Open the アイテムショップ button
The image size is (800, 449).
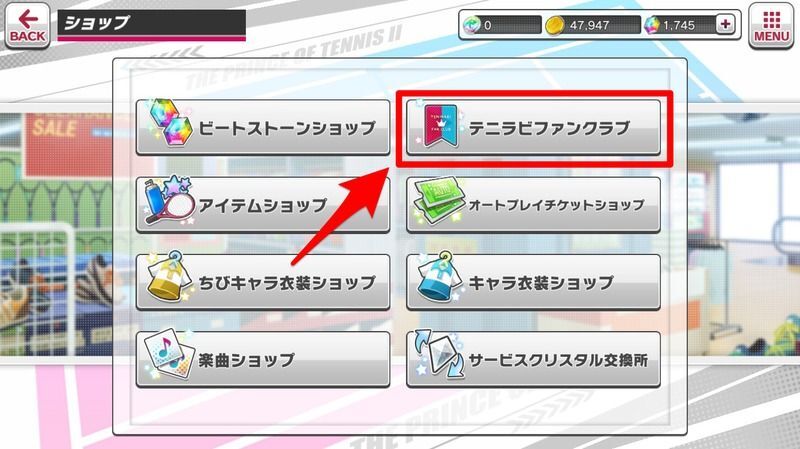click(263, 205)
